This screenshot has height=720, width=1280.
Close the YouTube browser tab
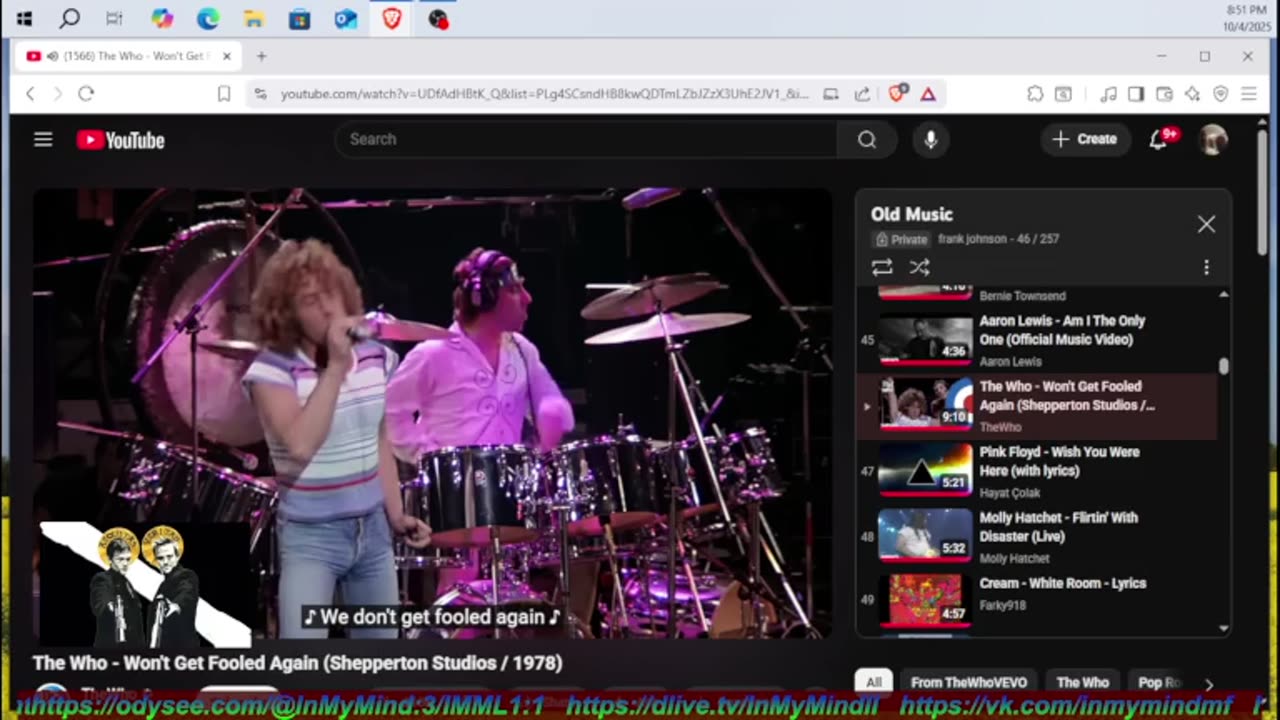[226, 56]
